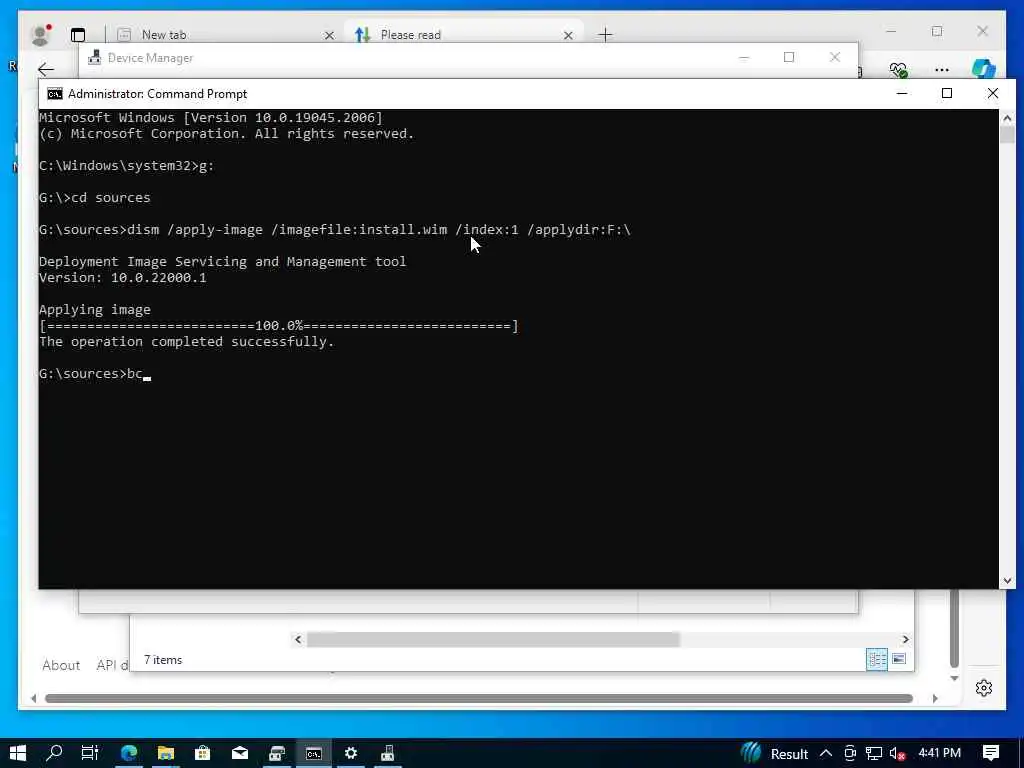Open the clock showing 4:41 PM
The image size is (1024, 768).
(939, 753)
